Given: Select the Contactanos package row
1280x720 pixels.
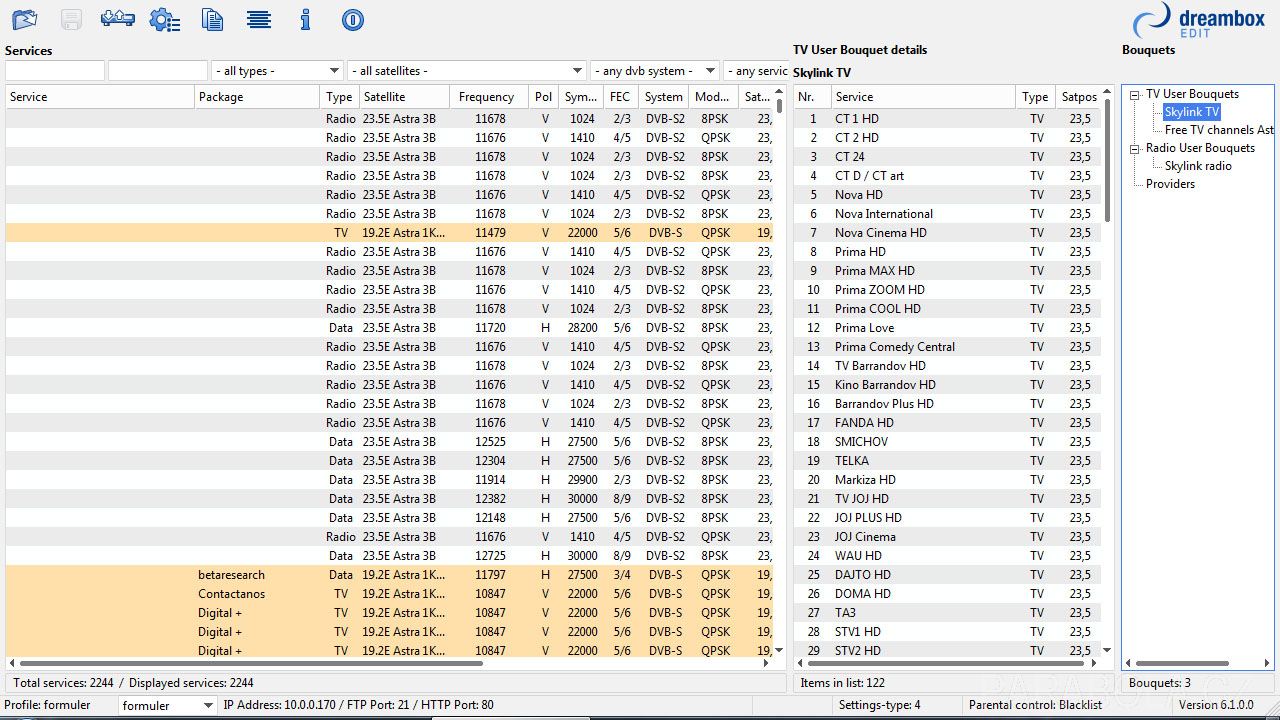Looking at the screenshot, I should coord(389,594).
